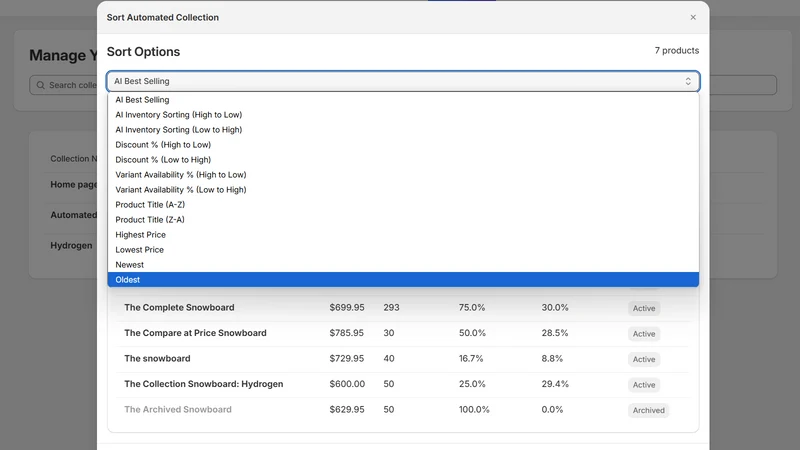The height and width of the screenshot is (450, 800).
Task: Click Active badge for The snowboard
Action: point(644,359)
